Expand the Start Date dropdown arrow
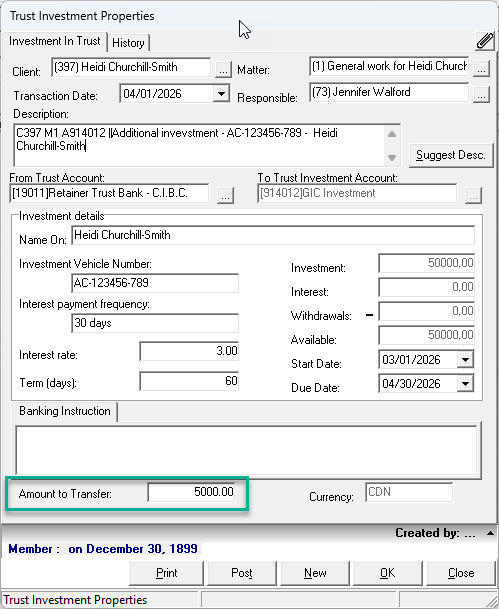 click(x=465, y=359)
